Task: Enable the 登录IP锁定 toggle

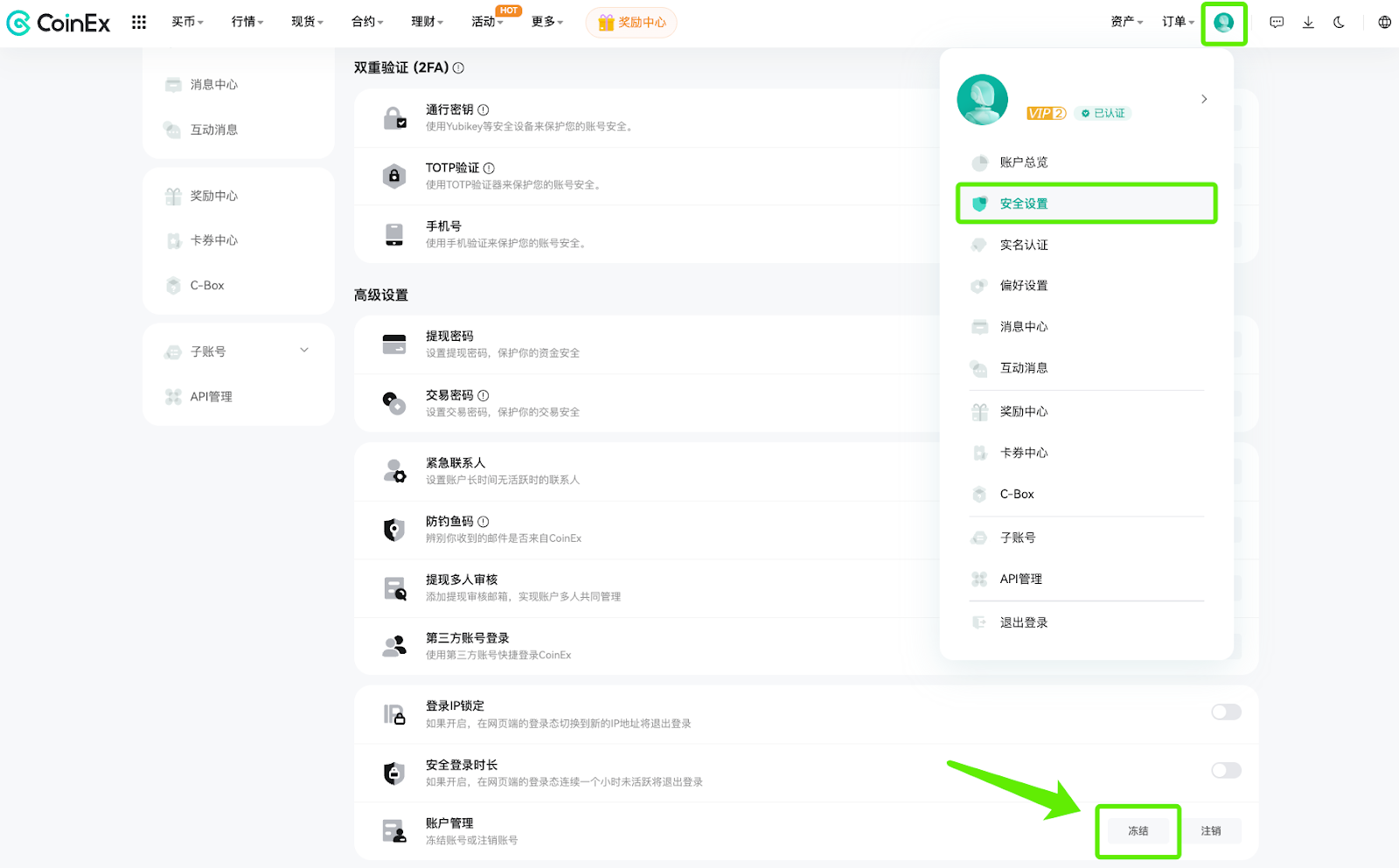Action: (x=1226, y=712)
